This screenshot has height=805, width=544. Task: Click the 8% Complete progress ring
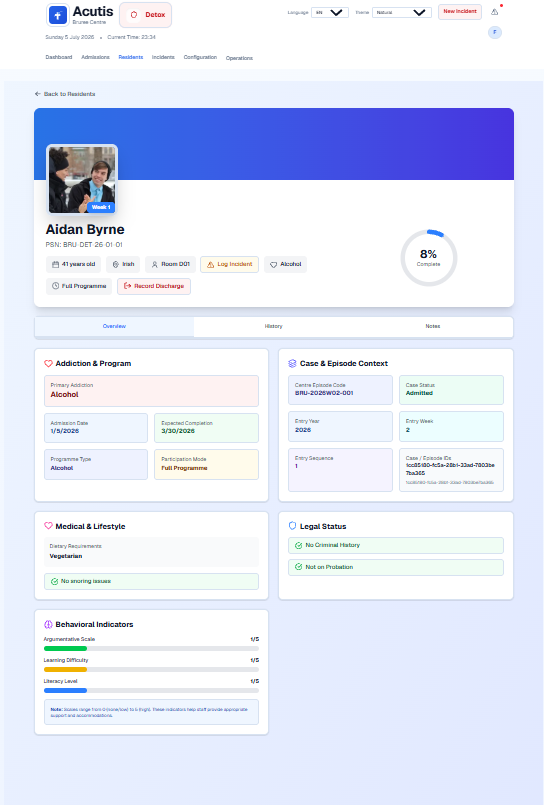pyautogui.click(x=429, y=258)
